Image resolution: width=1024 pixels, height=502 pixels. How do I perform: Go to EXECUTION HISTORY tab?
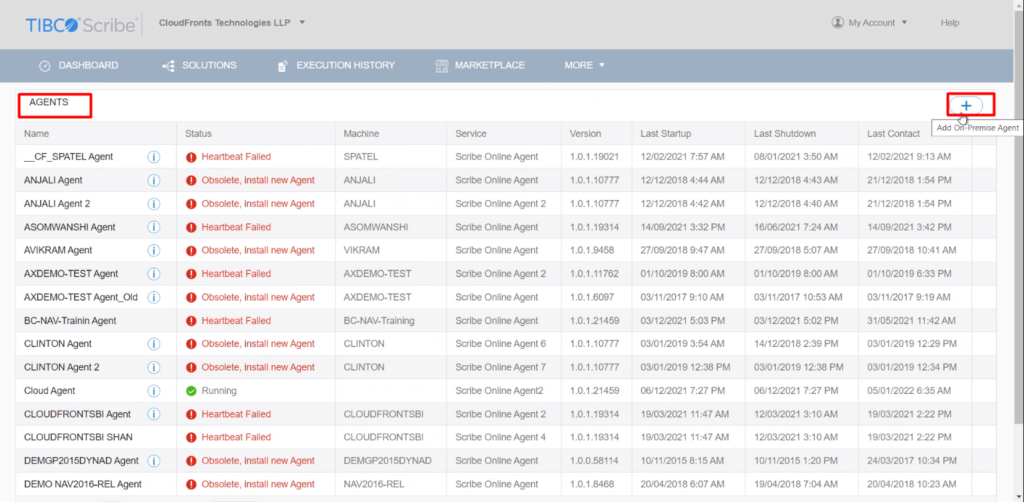[345, 65]
